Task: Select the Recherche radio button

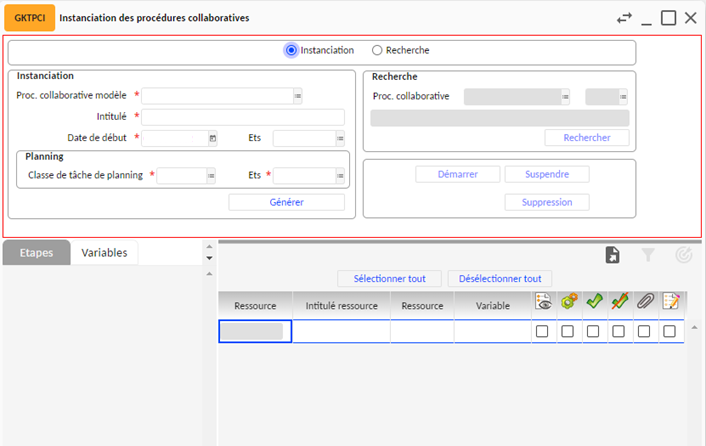Action: click(x=377, y=50)
